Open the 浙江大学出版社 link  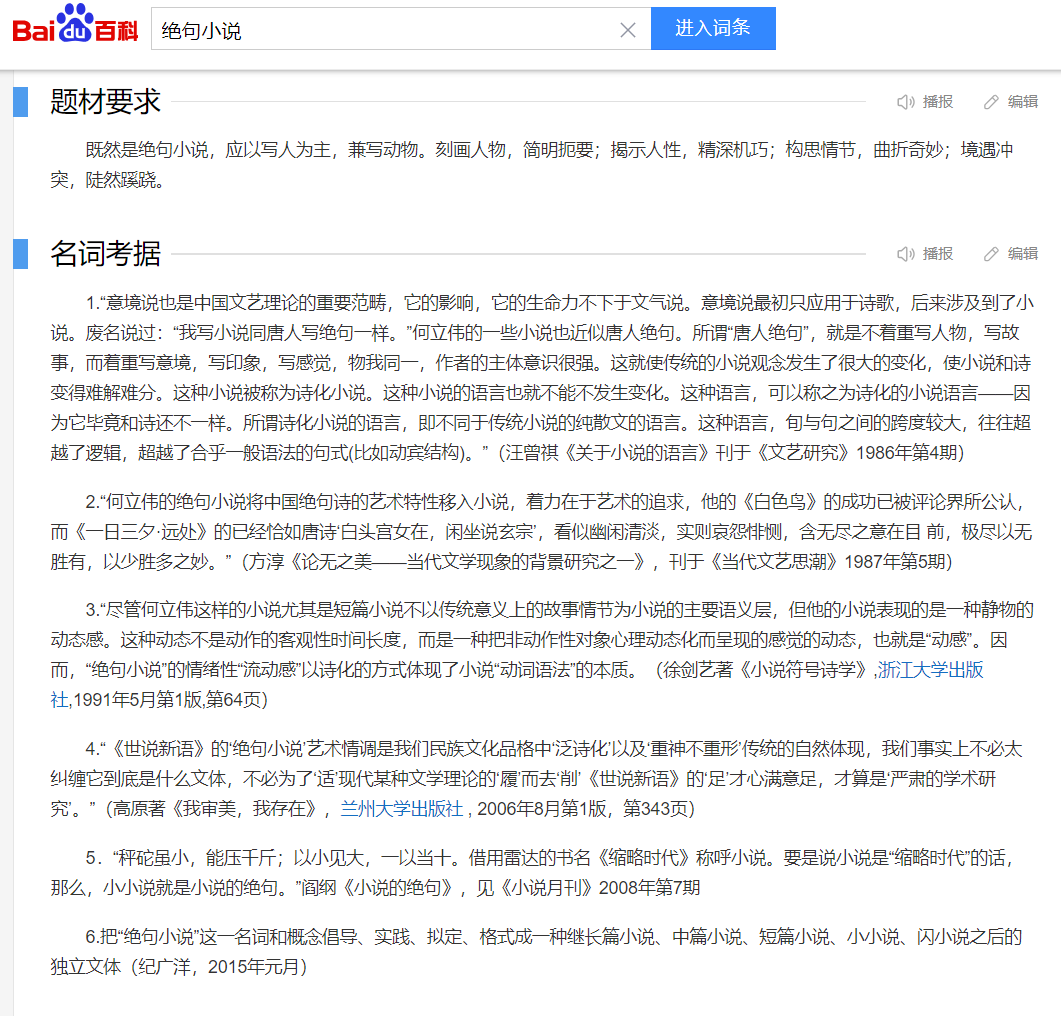point(930,669)
